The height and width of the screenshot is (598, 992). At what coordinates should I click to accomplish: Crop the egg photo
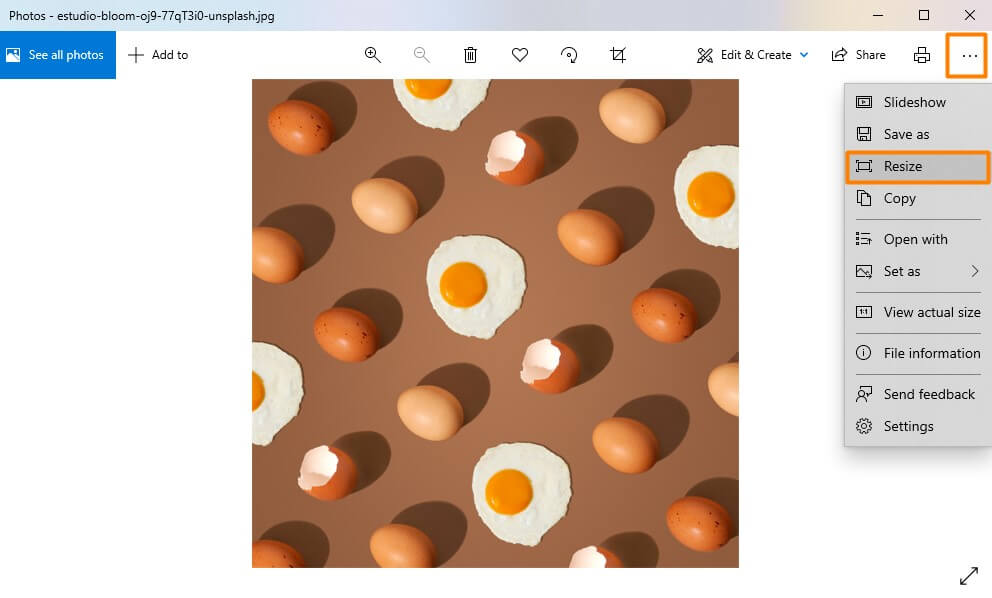(x=618, y=55)
